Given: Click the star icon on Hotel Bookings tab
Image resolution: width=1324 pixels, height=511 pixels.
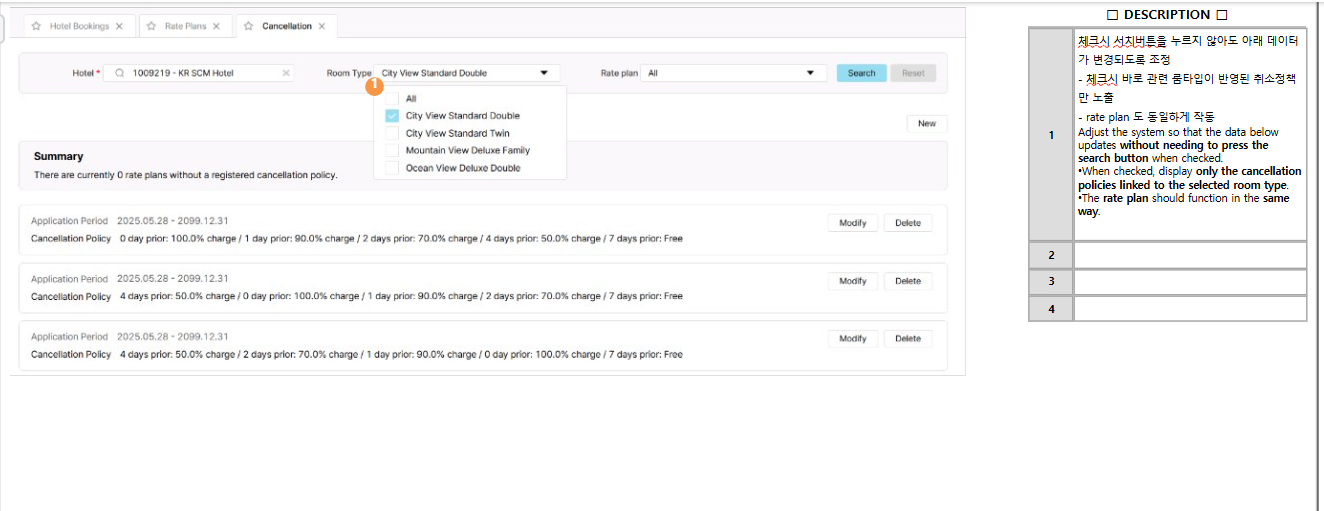Looking at the screenshot, I should point(36,26).
